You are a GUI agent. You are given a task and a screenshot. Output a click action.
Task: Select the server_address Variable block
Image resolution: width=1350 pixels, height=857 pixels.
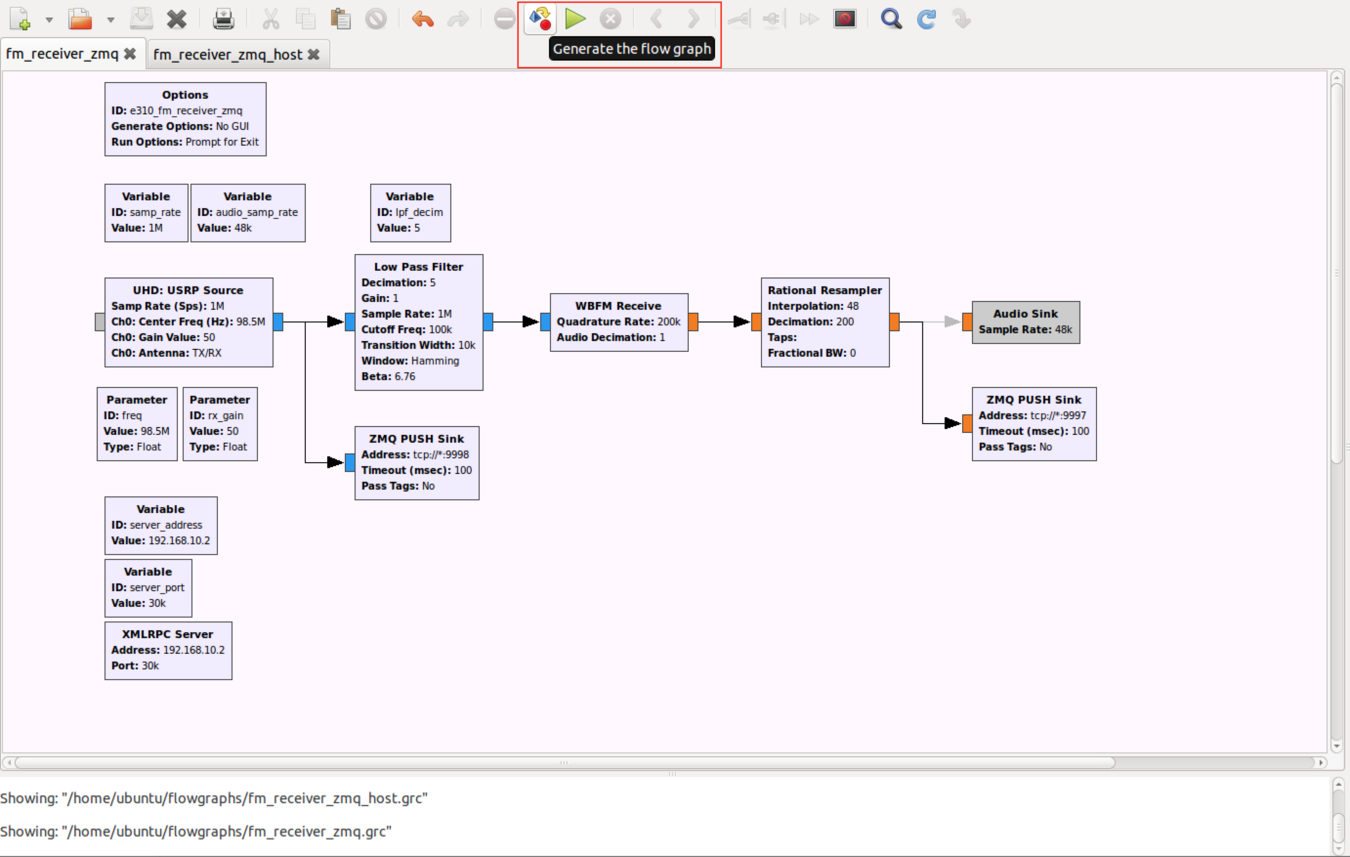click(161, 525)
